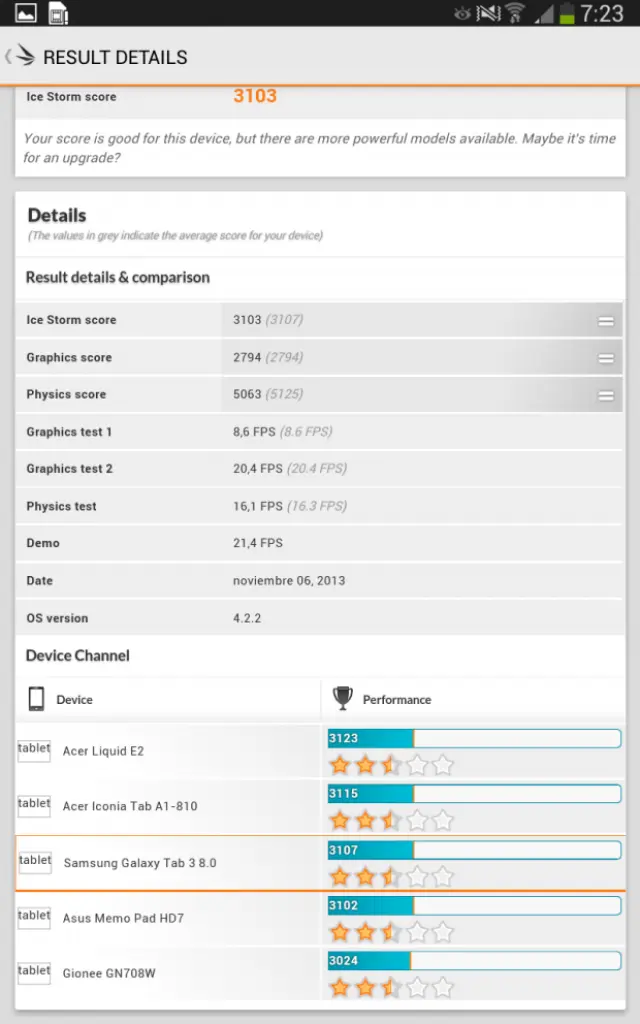Open the RESULT DETAILS title

tap(115, 57)
